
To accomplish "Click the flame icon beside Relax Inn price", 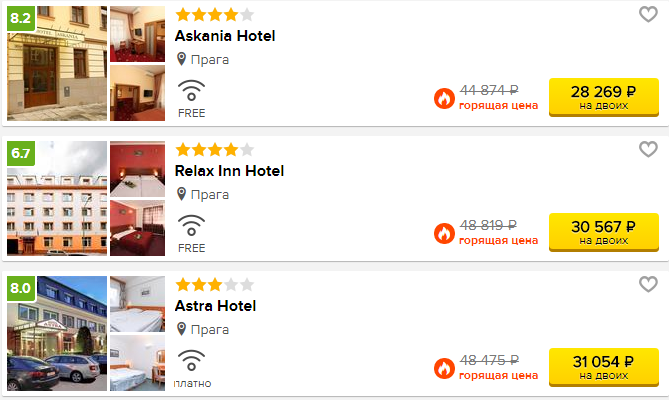I will click(x=444, y=234).
